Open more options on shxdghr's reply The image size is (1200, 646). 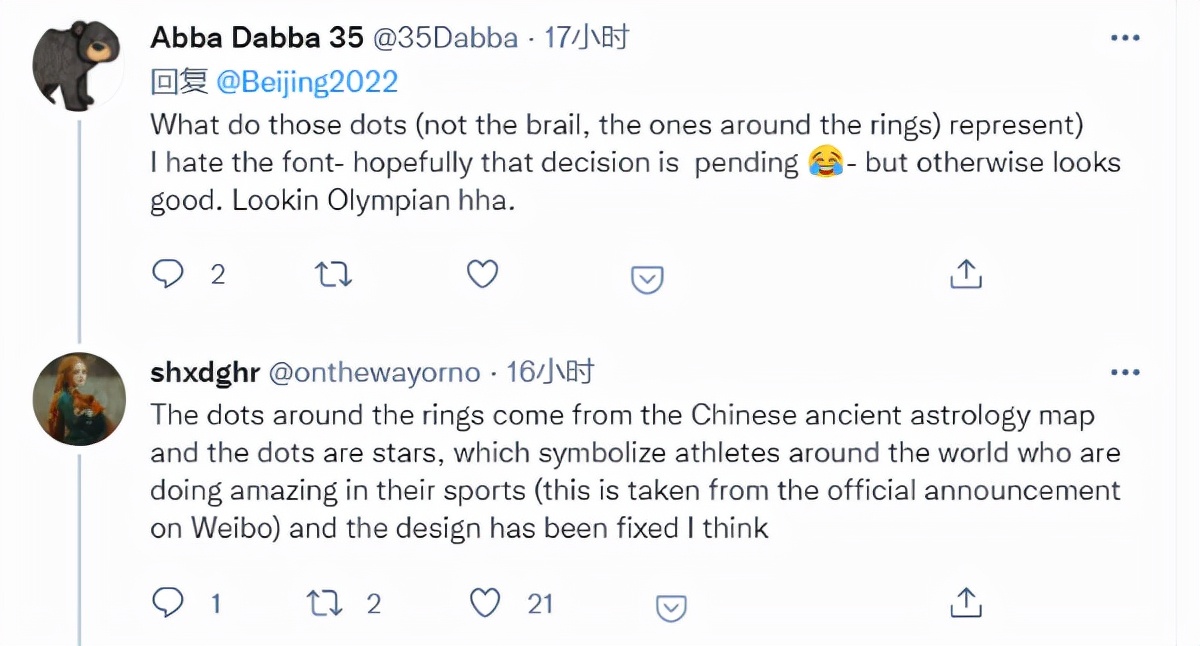pos(1126,370)
